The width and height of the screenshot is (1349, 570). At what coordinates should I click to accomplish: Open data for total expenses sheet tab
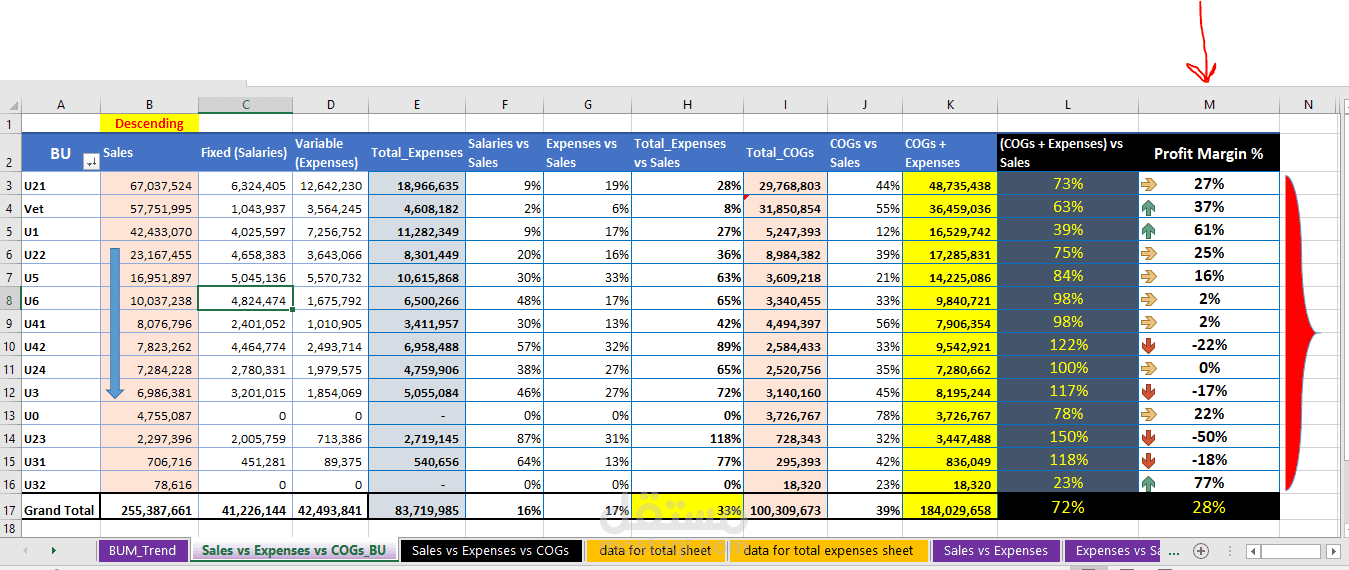828,550
